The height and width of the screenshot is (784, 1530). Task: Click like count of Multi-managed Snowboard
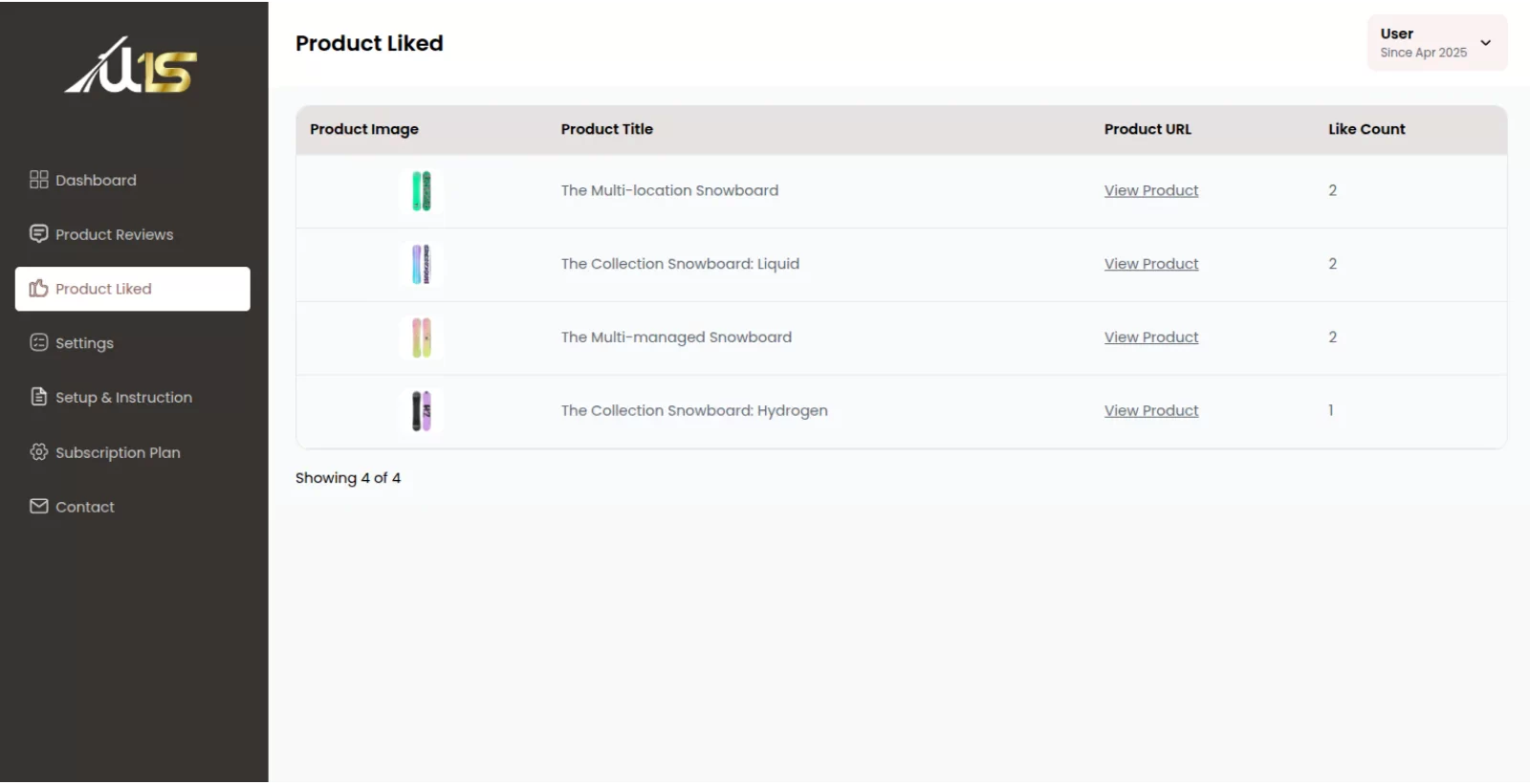point(1332,338)
